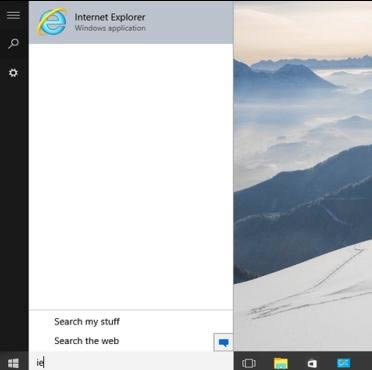The height and width of the screenshot is (370, 372).
Task: Click the "Windows application" subtitle text
Action: [110, 28]
